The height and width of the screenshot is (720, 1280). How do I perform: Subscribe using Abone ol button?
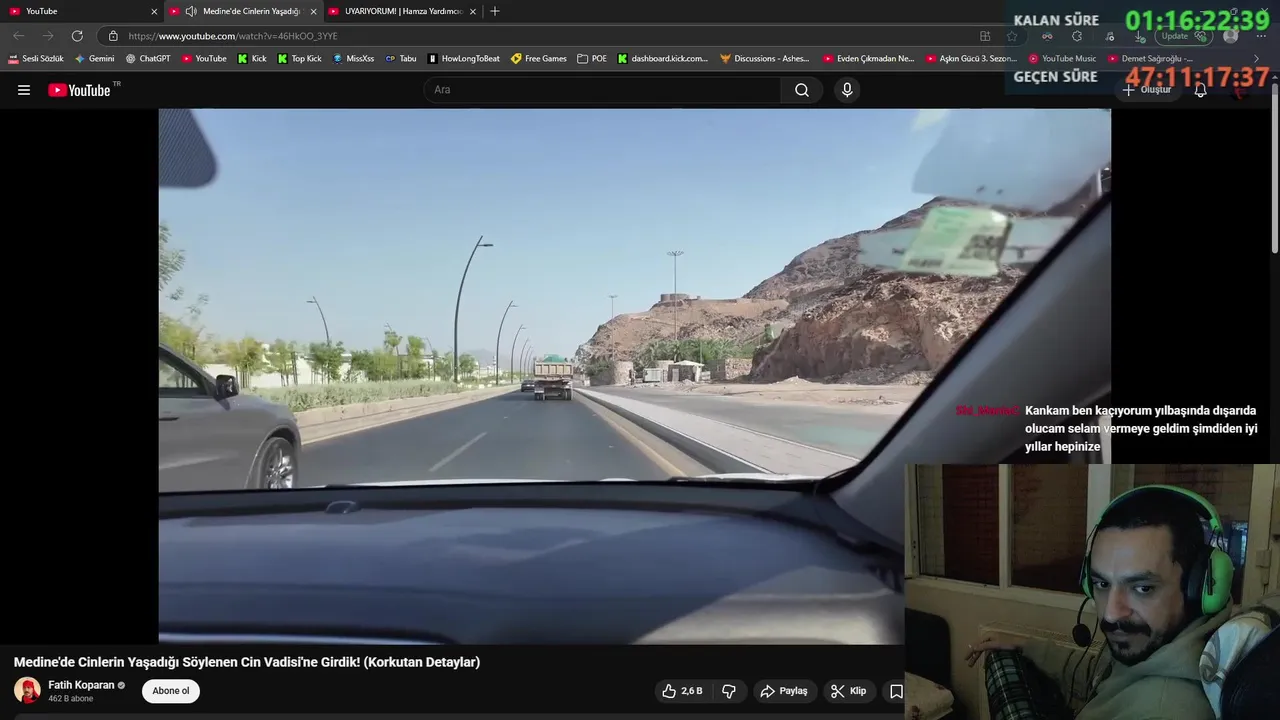pyautogui.click(x=171, y=691)
